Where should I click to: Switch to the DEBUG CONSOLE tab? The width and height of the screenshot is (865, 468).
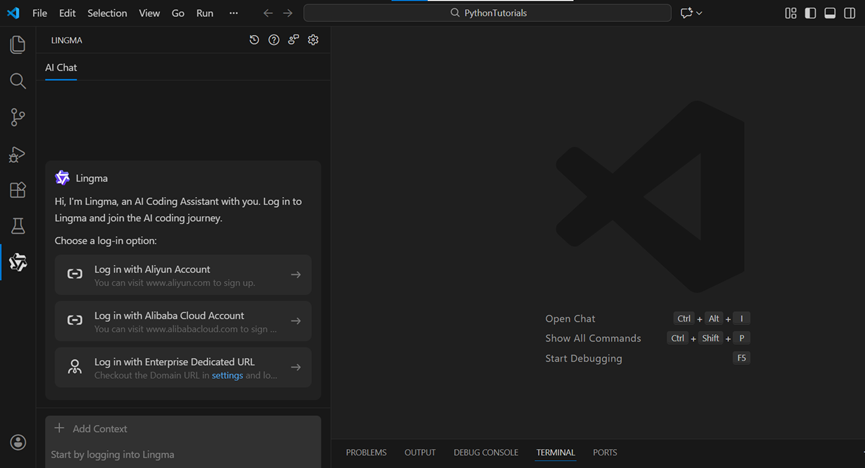pos(486,453)
